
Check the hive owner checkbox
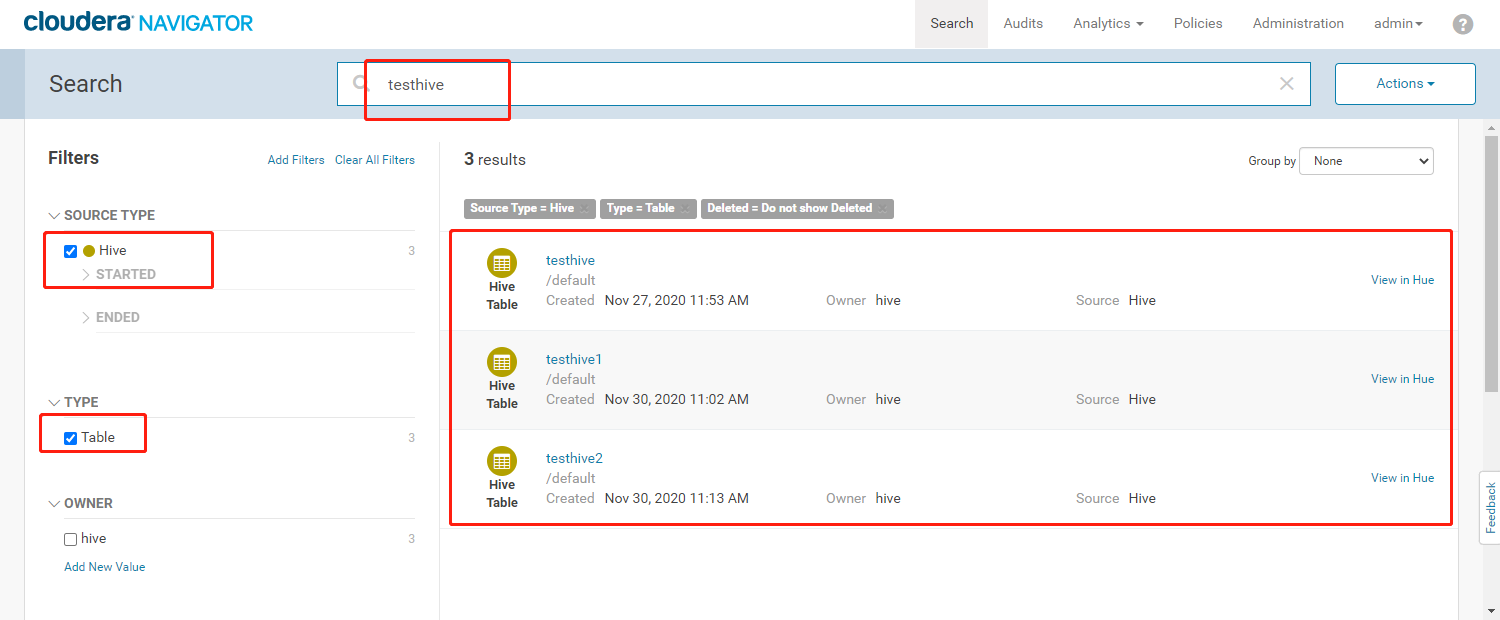[70, 539]
